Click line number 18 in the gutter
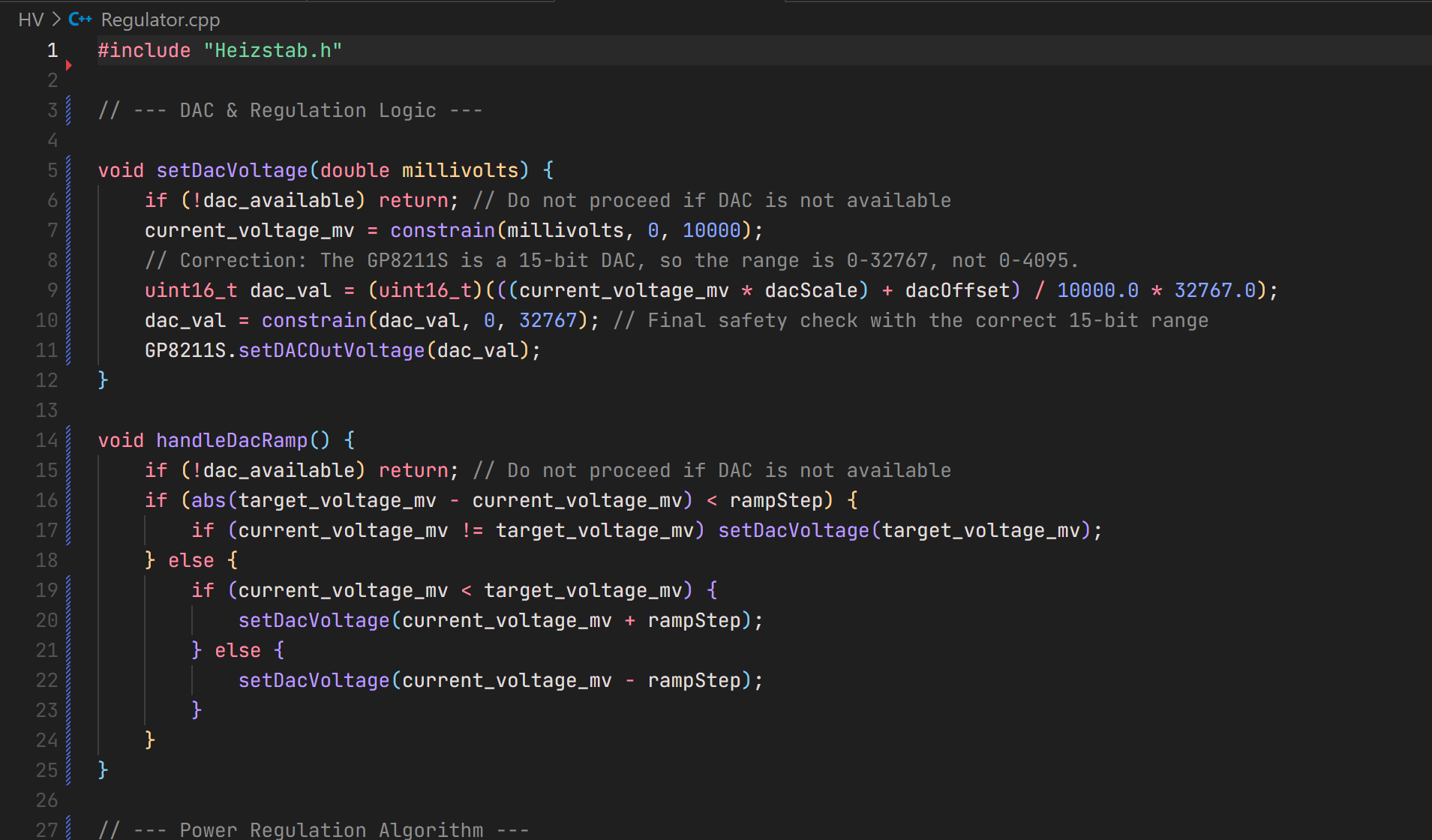This screenshot has width=1432, height=840. point(47,560)
